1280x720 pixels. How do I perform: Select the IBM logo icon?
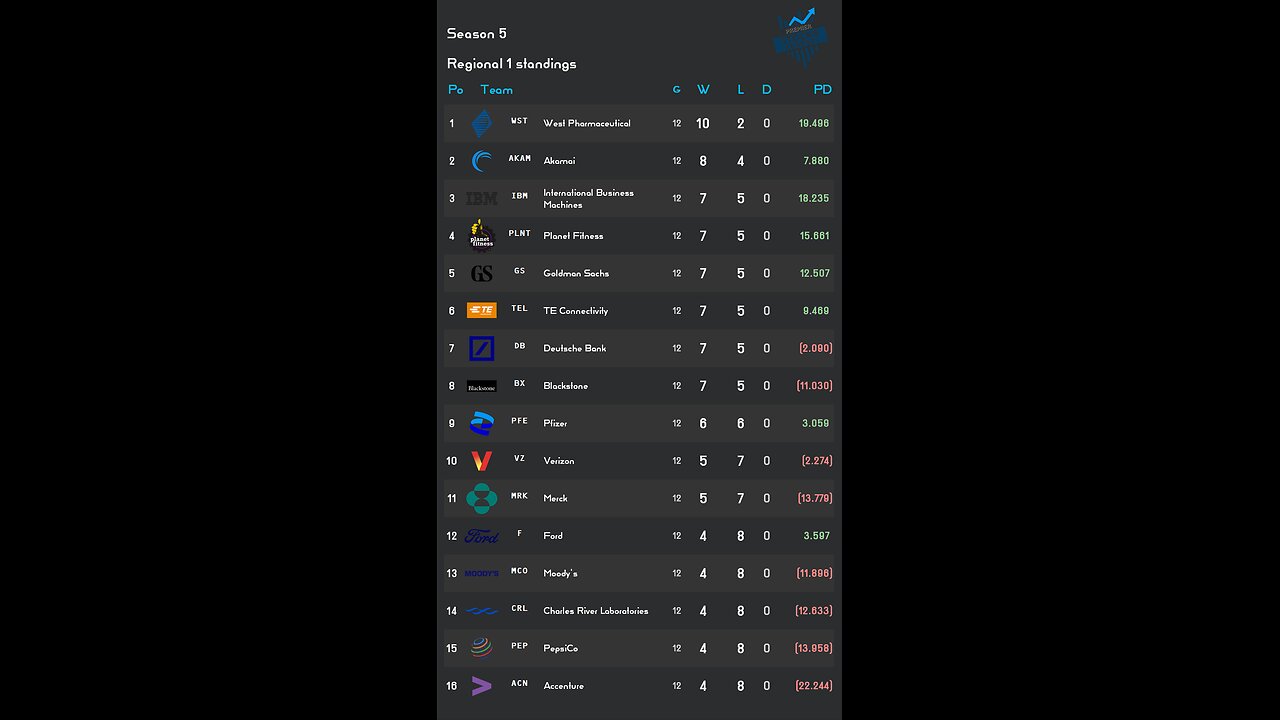481,198
